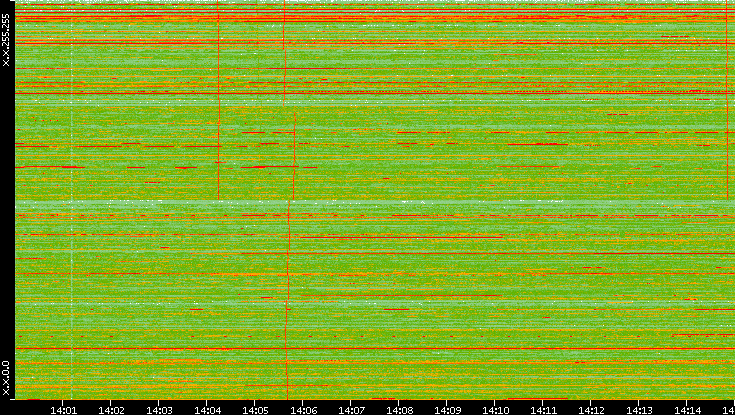Click the 14:01 time axis label

(63, 410)
